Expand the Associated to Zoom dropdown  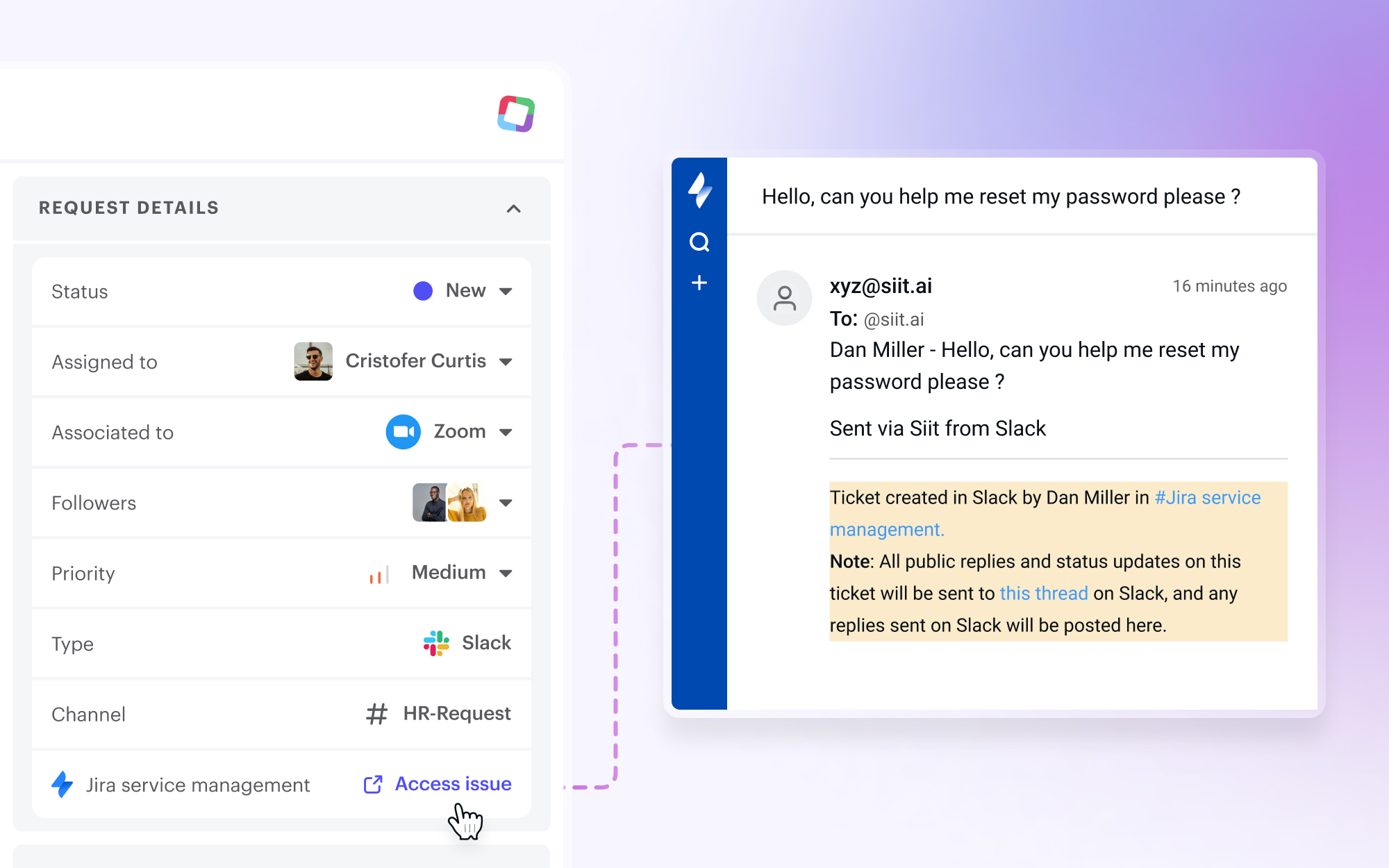point(506,433)
